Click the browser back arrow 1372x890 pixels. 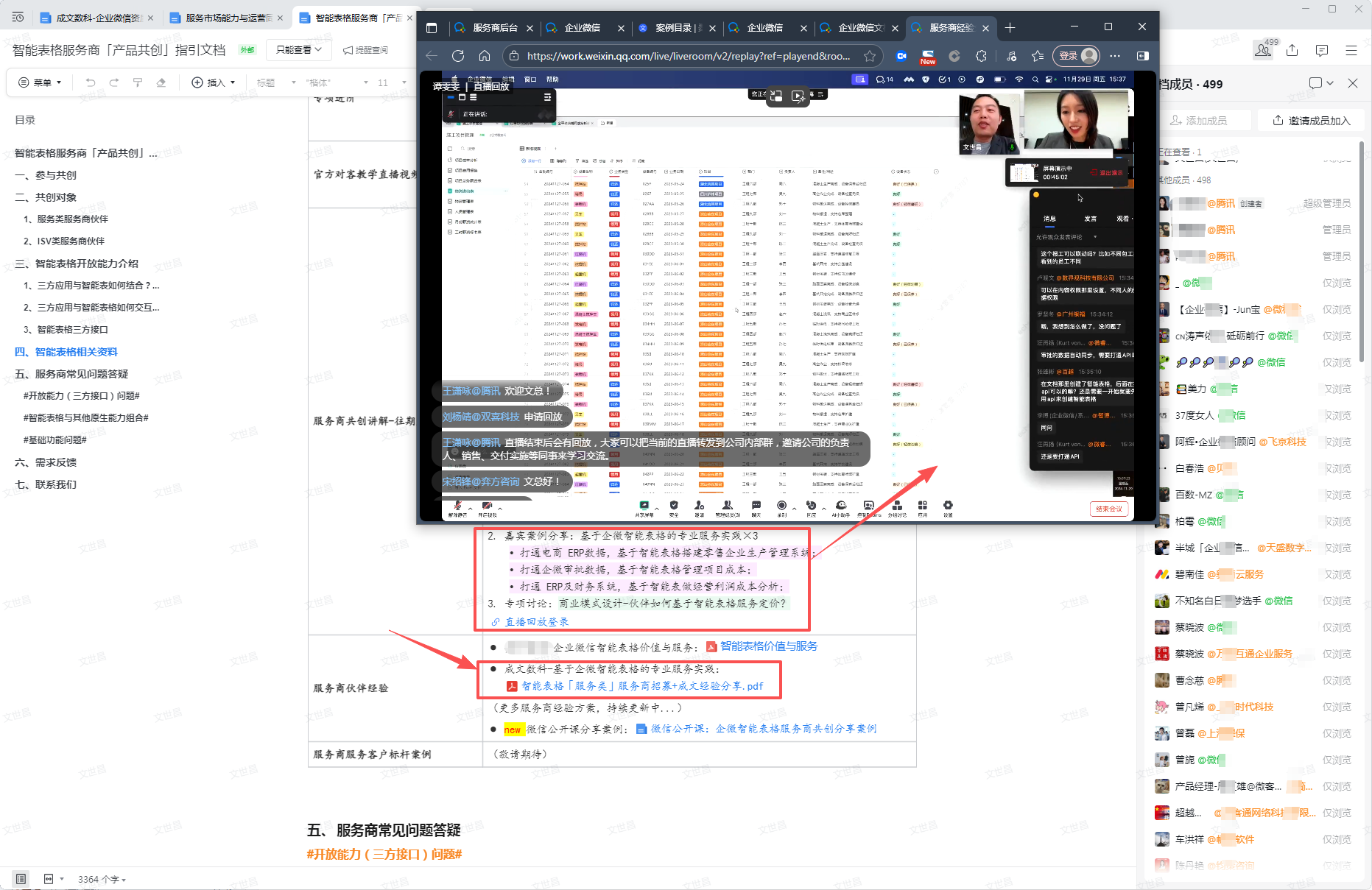(x=432, y=56)
